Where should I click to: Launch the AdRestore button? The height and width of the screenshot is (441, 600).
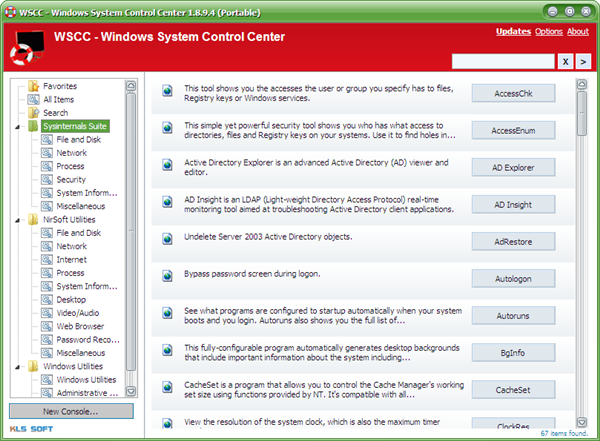tap(514, 242)
